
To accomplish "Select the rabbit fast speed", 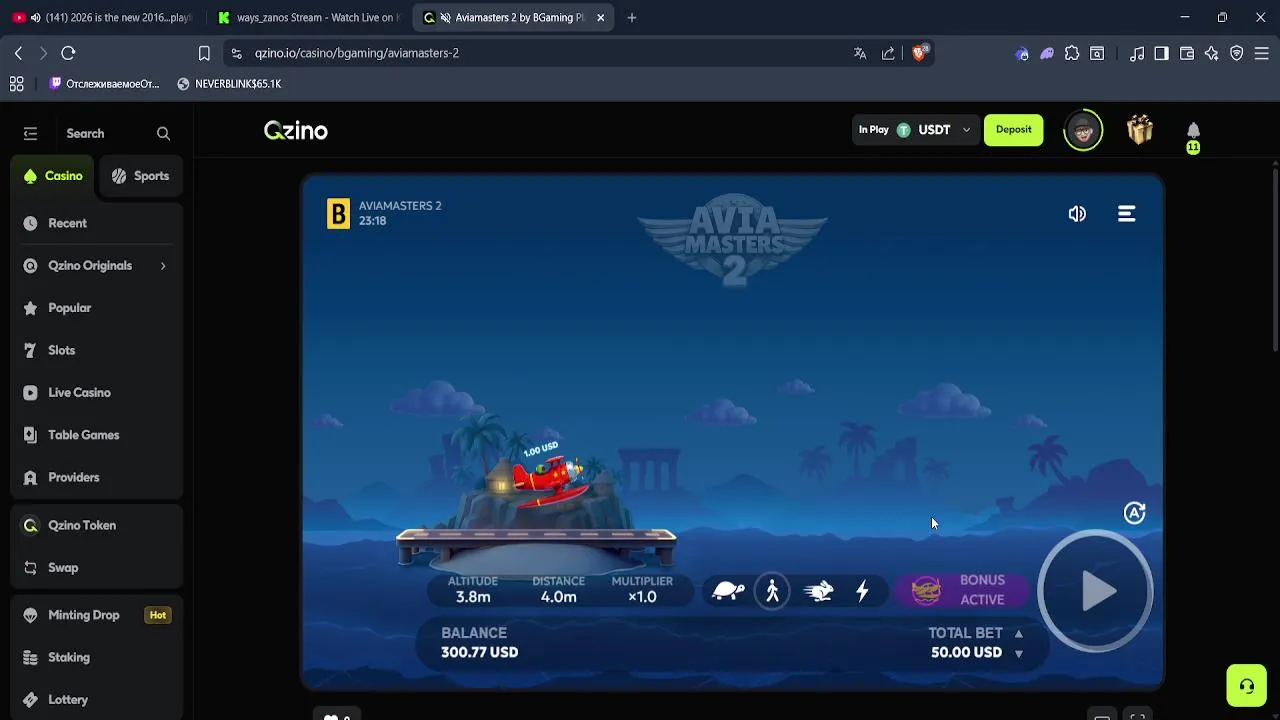I will (x=818, y=591).
